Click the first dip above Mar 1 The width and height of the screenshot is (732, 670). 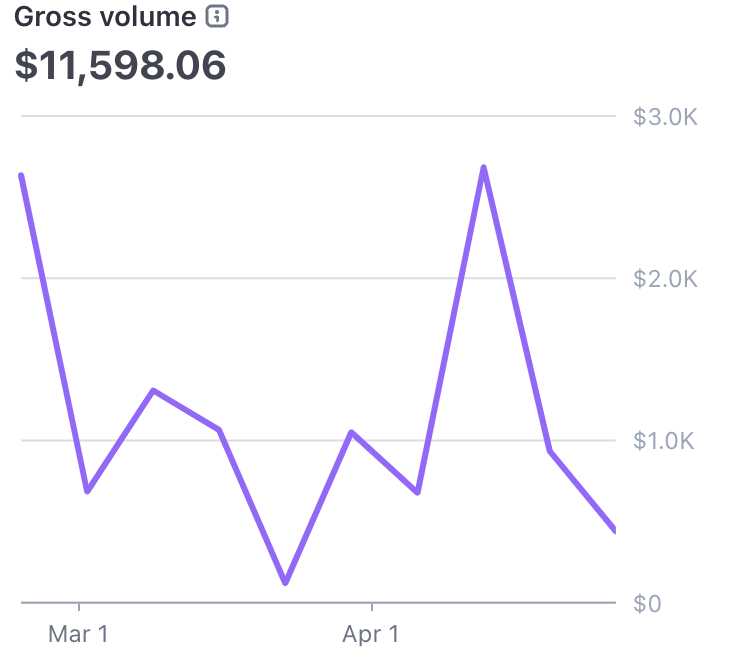[87, 491]
